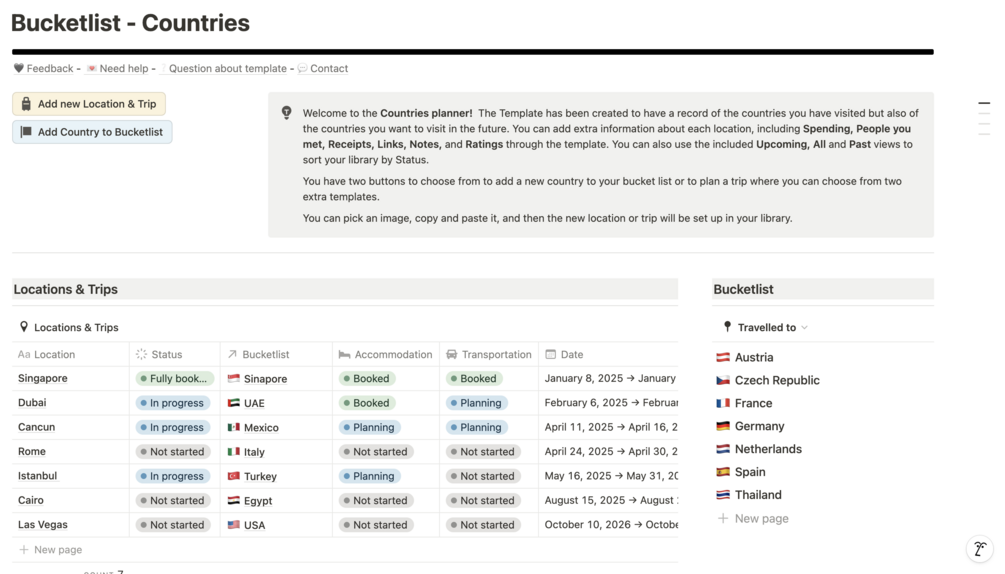Click the lightbulb icon in the welcome callout
Viewport: 1005px width, 574px height.
point(287,113)
